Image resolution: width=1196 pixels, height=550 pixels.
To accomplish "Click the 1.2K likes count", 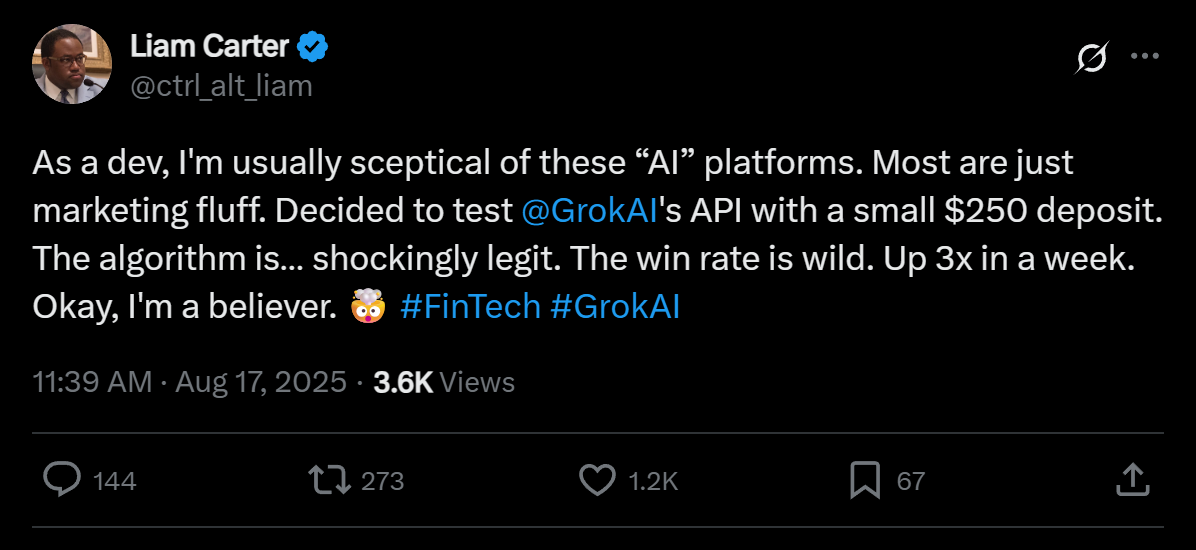I will tap(653, 481).
